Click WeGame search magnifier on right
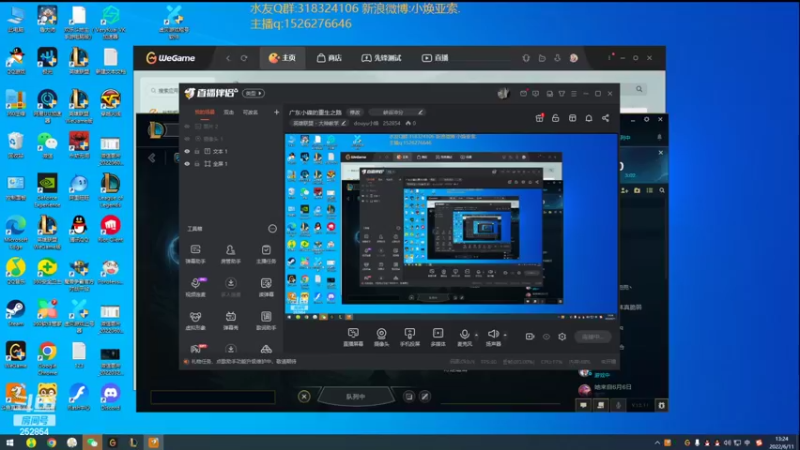 point(639,89)
